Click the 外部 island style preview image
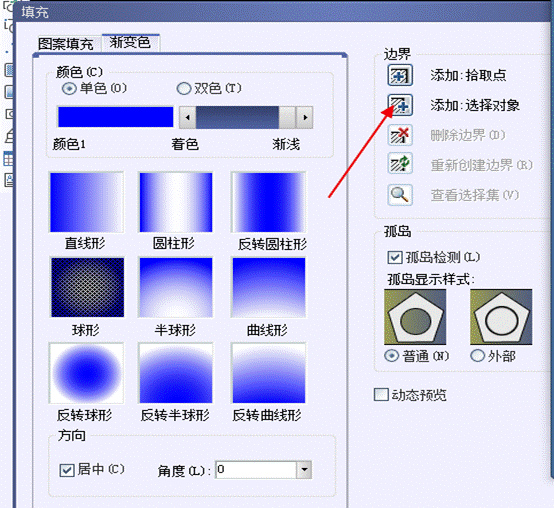 [501, 317]
